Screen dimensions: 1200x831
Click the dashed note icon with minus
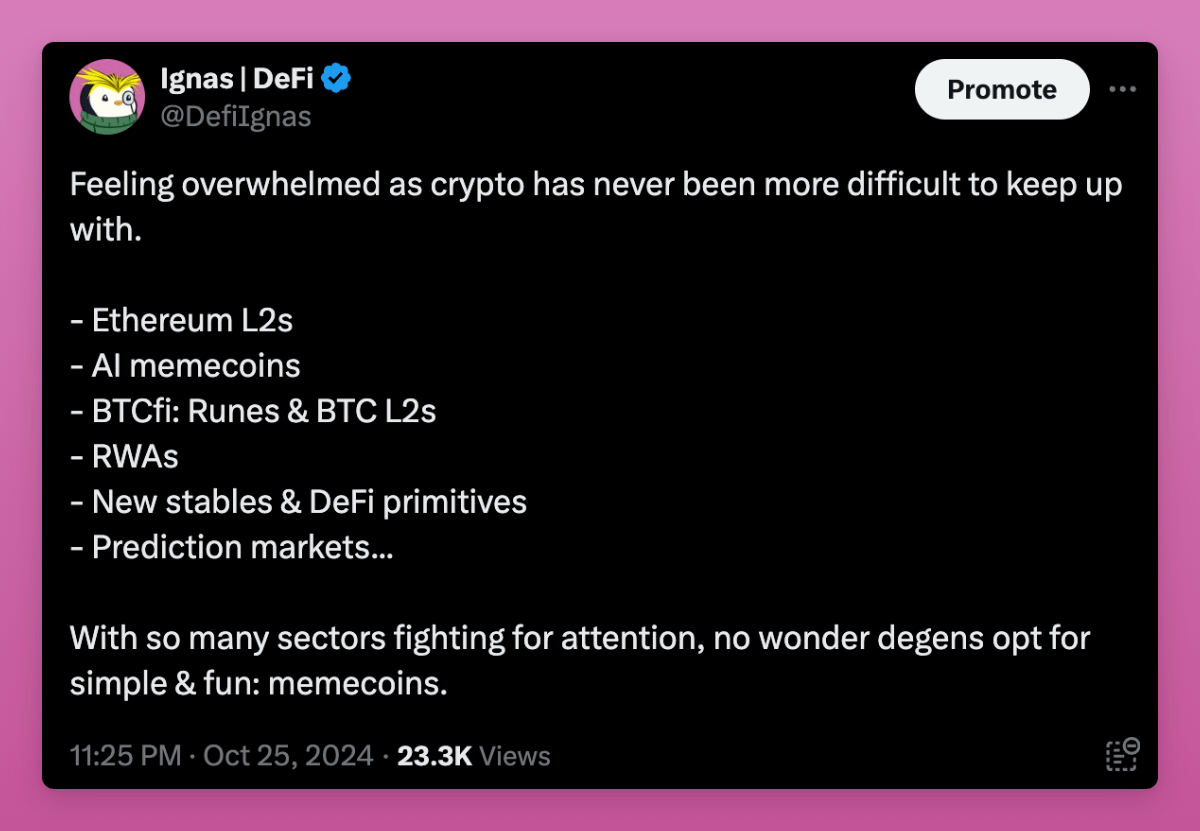[1122, 755]
